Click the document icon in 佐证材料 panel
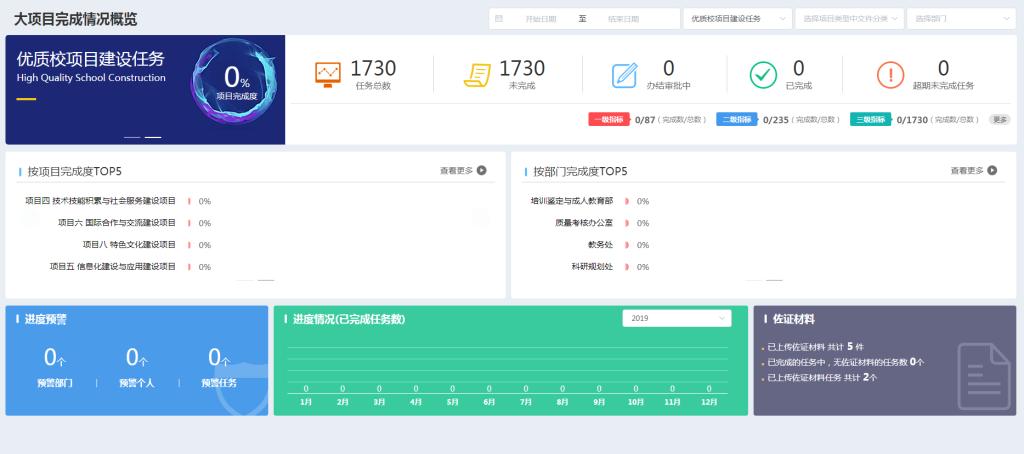1024x454 pixels. pos(984,376)
